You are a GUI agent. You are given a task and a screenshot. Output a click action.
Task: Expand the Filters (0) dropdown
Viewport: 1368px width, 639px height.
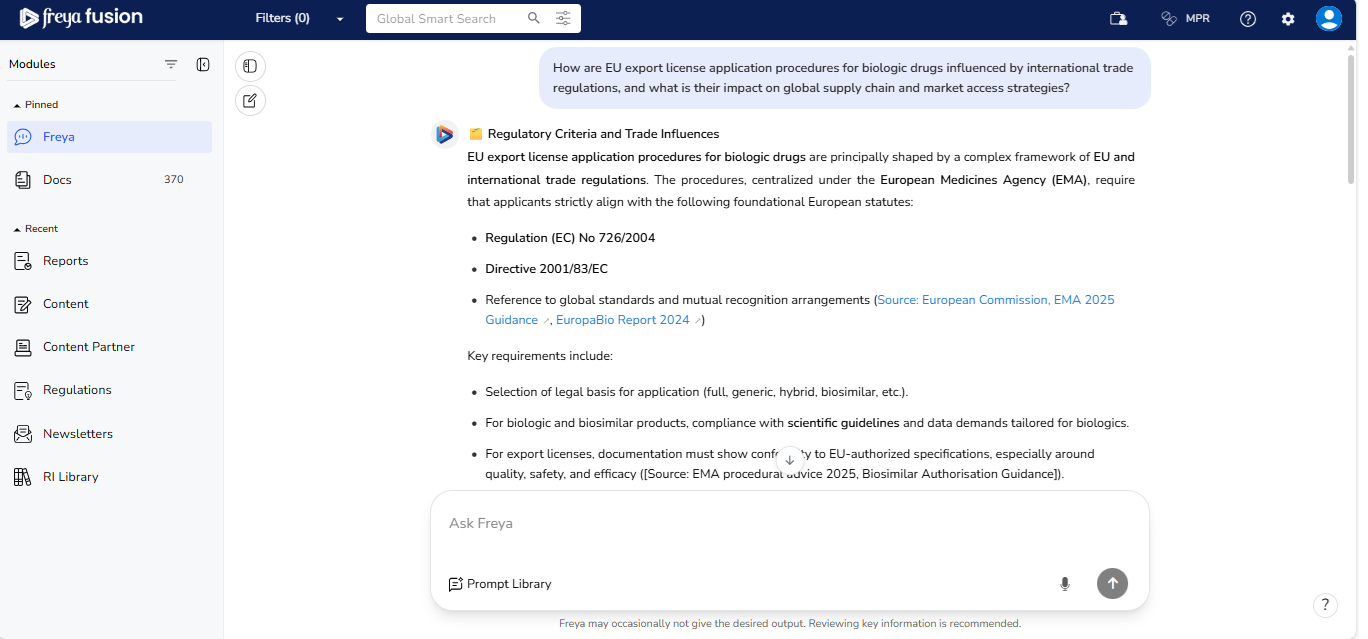[x=340, y=19]
